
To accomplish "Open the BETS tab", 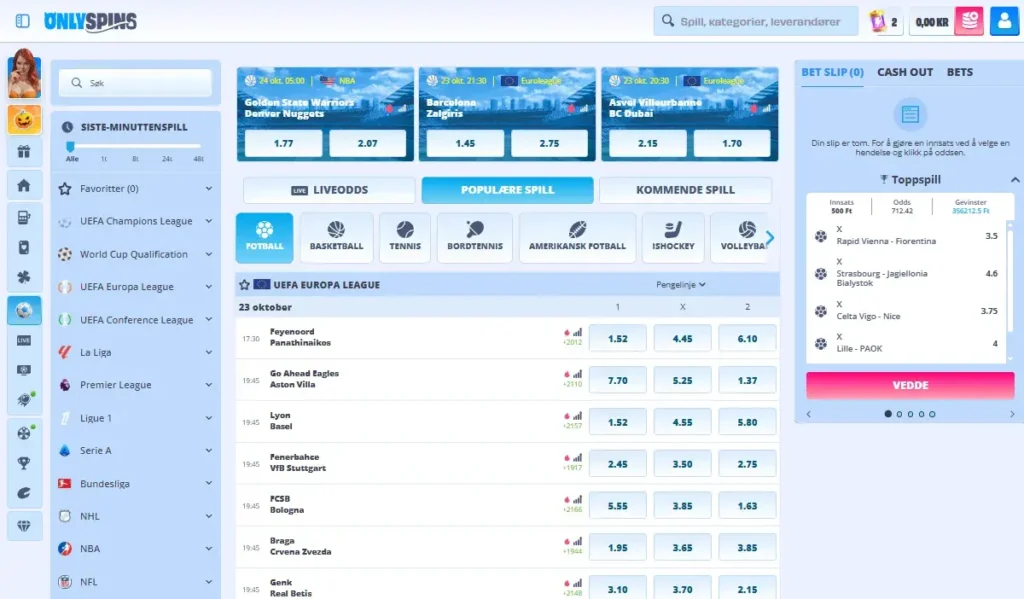I will coord(959,73).
